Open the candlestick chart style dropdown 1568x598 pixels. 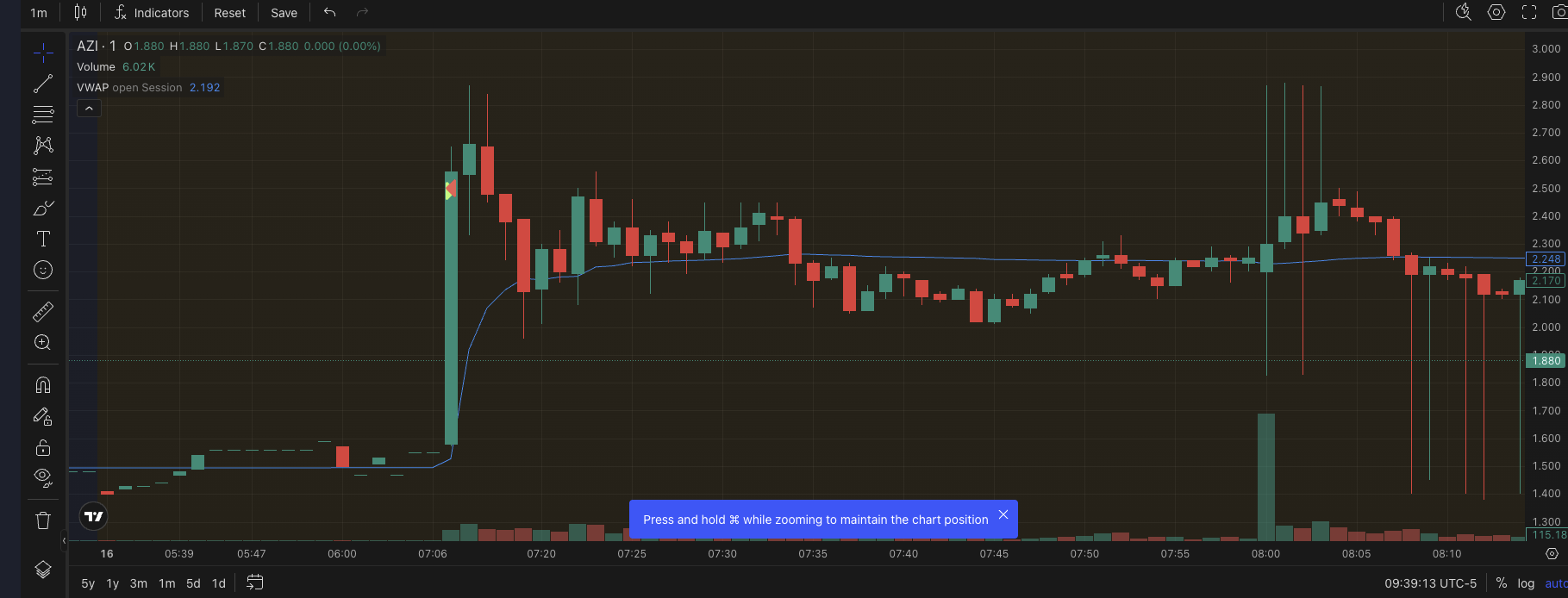click(80, 12)
